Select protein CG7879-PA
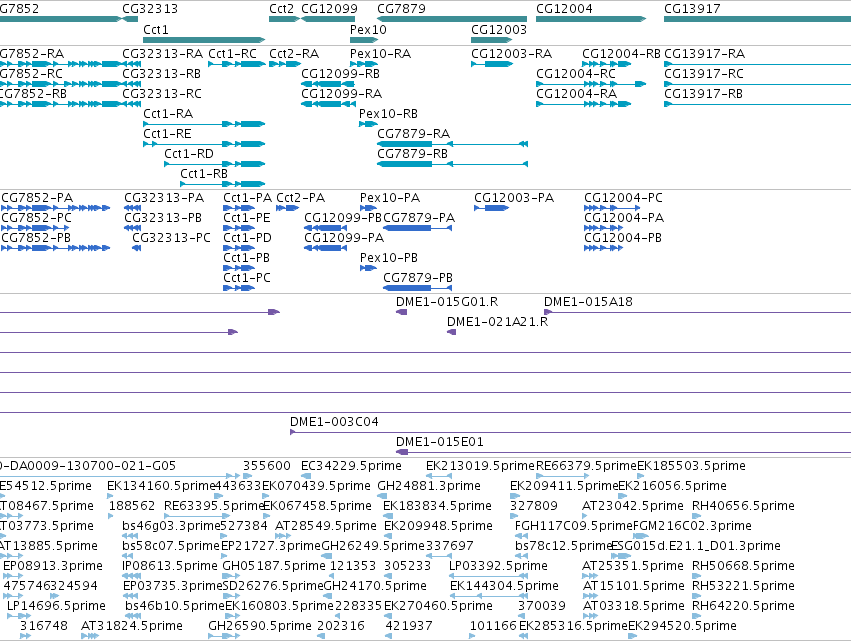 tap(417, 228)
